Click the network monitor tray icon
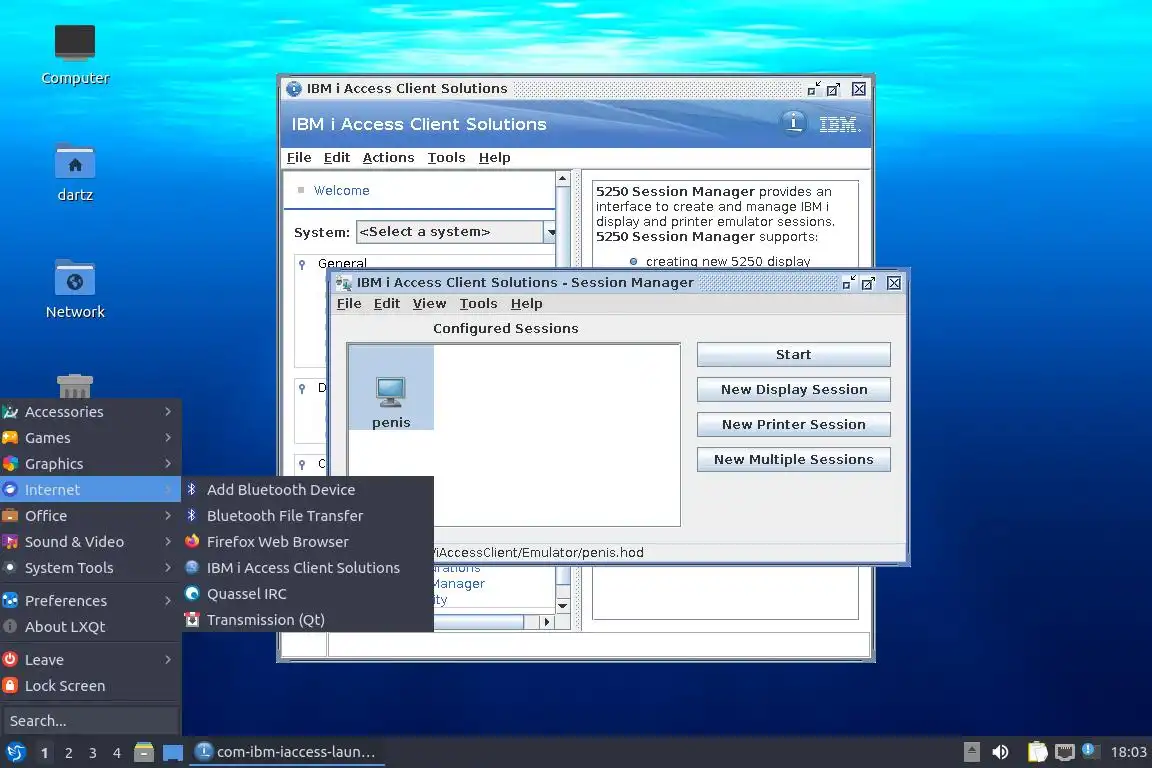Image resolution: width=1152 pixels, height=768 pixels. tap(1064, 752)
